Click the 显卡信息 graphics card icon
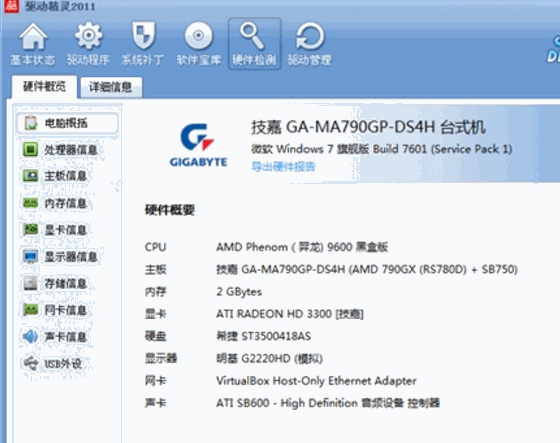This screenshot has width=560, height=443. click(x=30, y=229)
